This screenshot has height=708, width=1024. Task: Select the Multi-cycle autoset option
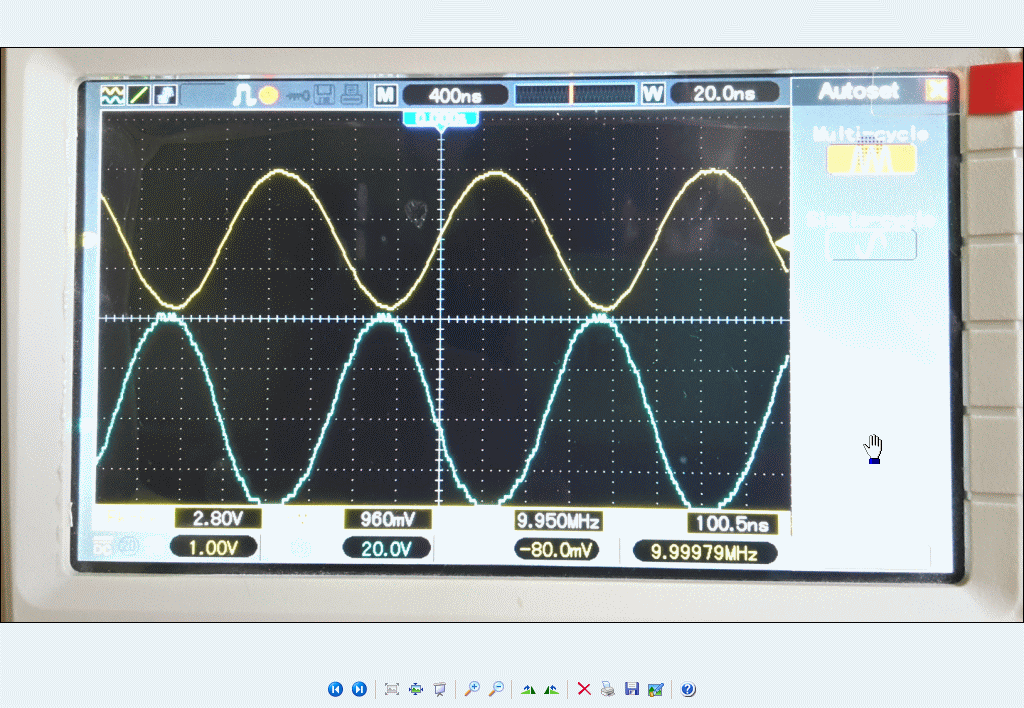tap(870, 158)
